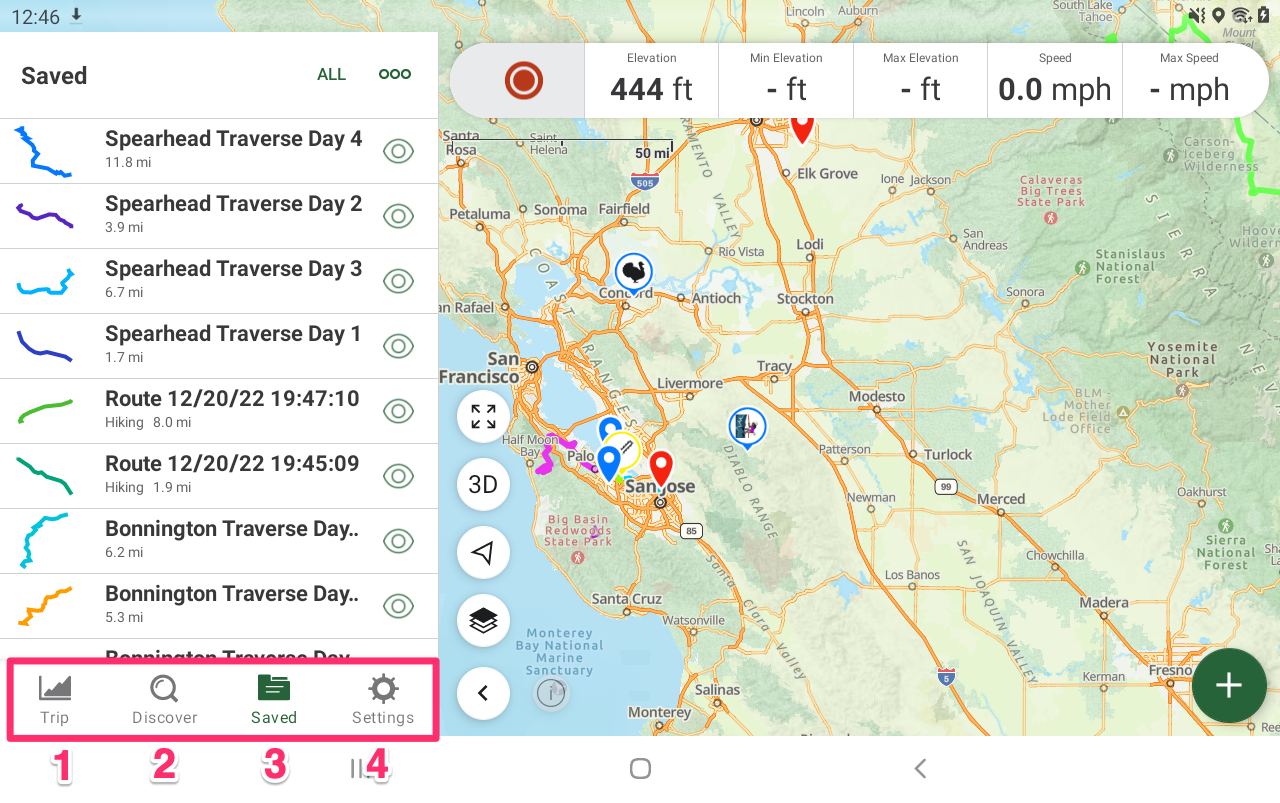The image size is (1280, 803).
Task: Open Spearhead Traverse Day 4 track
Action: coord(219,151)
